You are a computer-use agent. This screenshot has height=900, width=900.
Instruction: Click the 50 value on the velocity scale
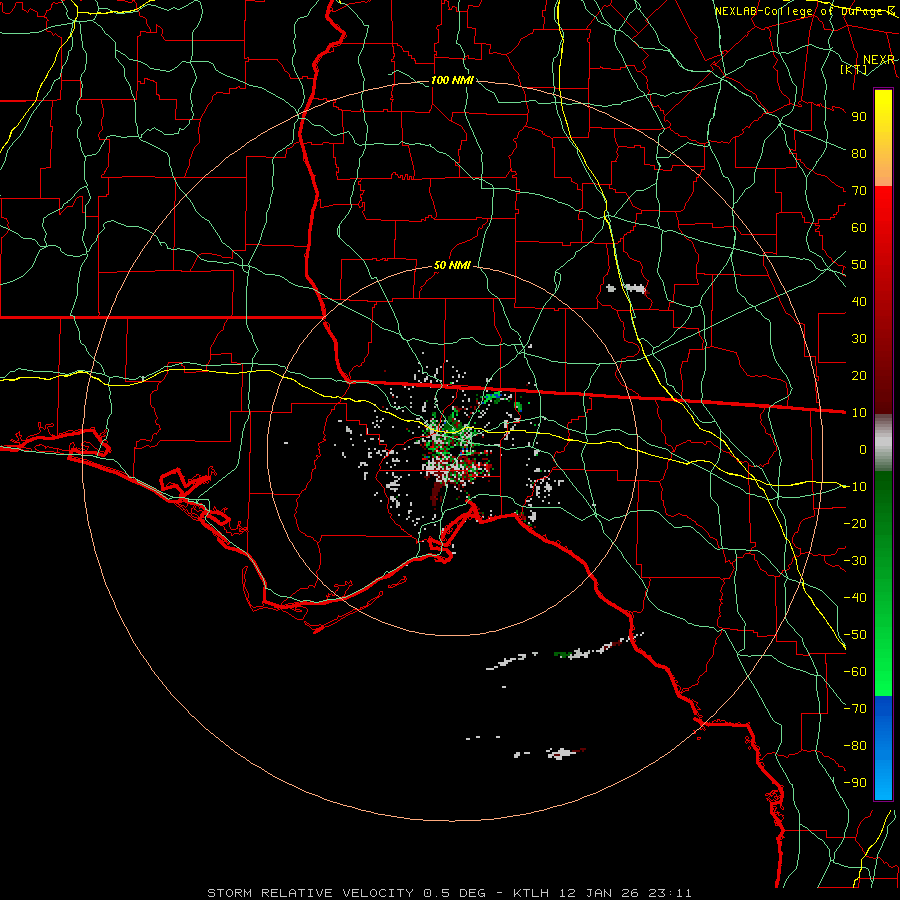[859, 265]
